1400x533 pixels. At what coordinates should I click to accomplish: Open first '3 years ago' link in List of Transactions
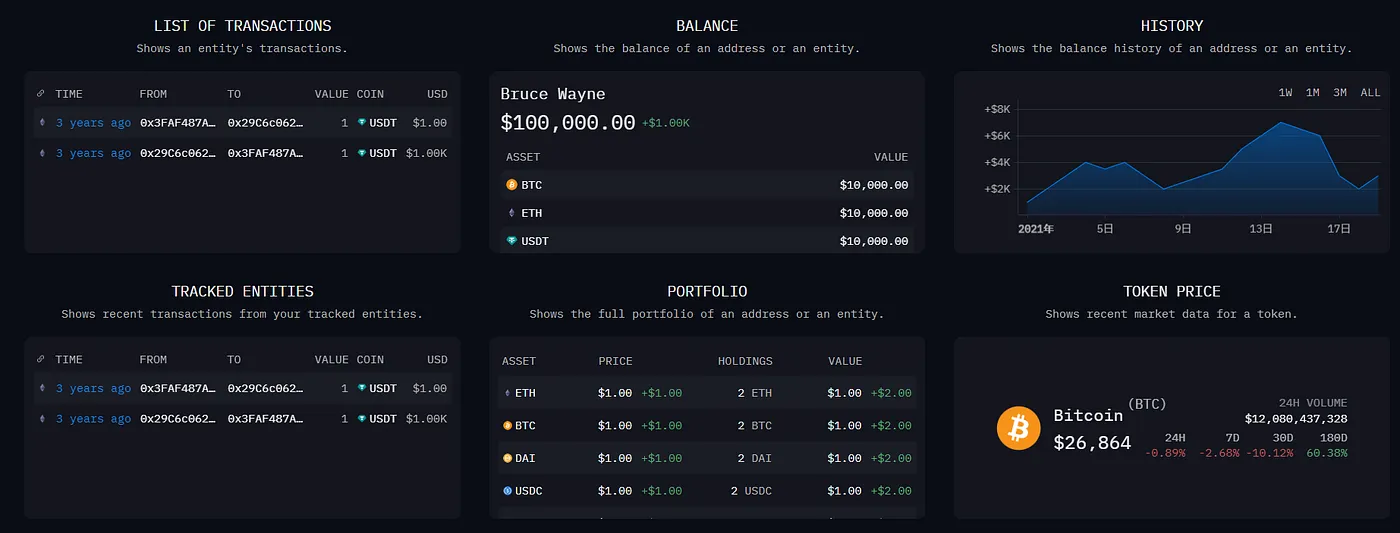pos(93,123)
